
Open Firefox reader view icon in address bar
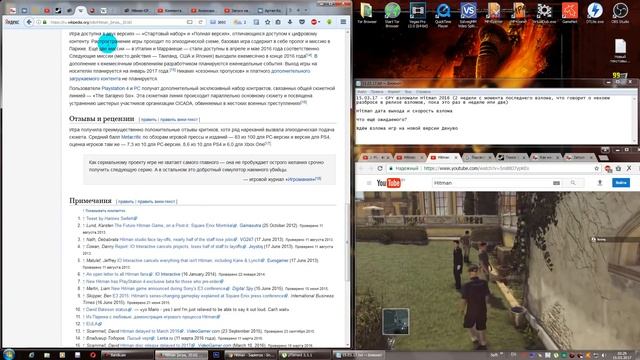pos(190,22)
